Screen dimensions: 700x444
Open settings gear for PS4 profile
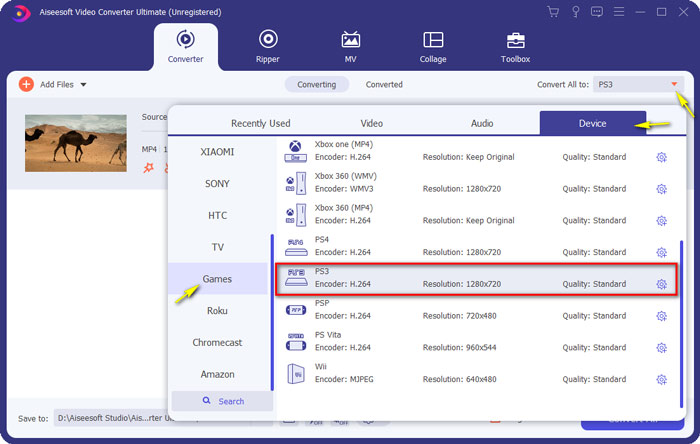tap(662, 252)
